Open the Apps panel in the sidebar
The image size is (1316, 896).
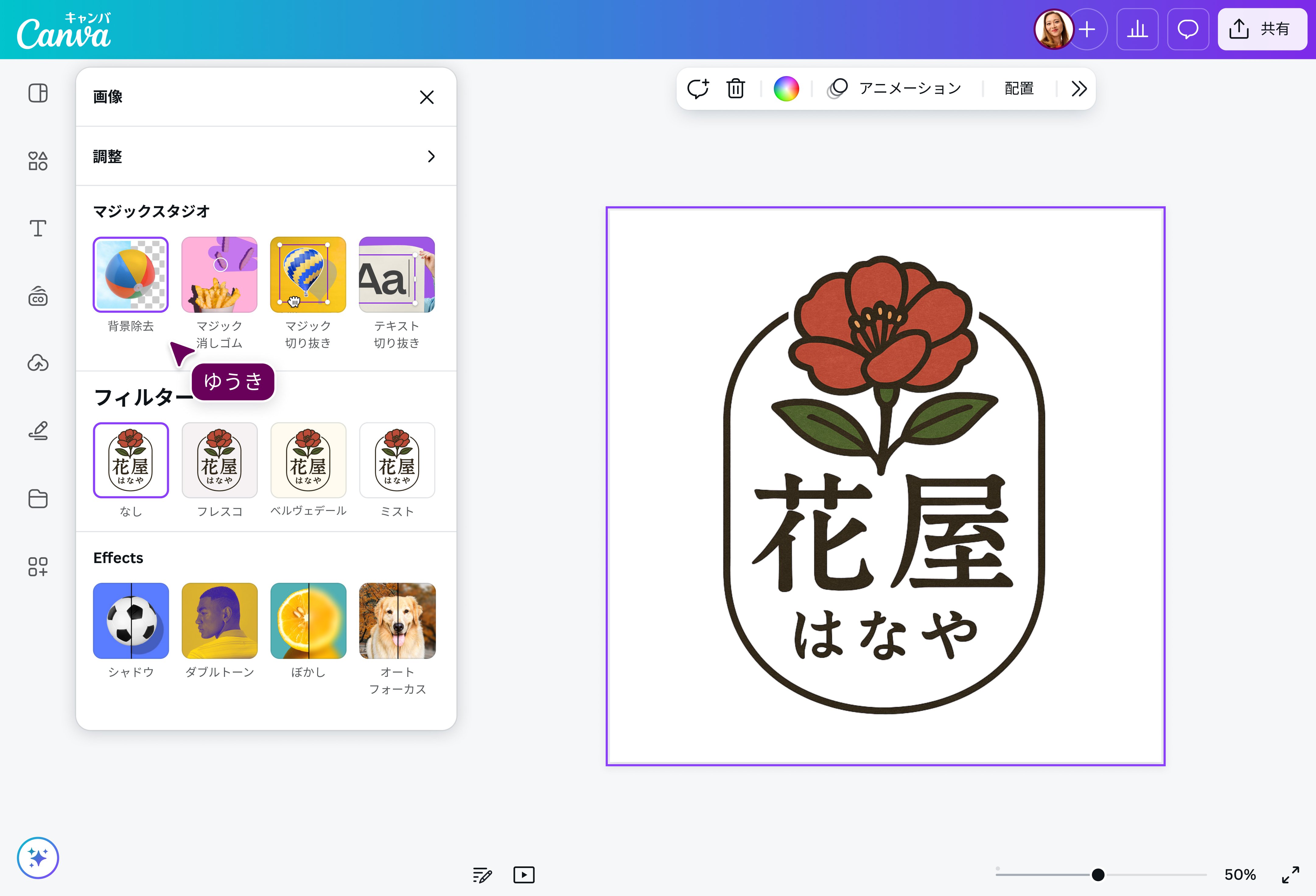[x=37, y=567]
